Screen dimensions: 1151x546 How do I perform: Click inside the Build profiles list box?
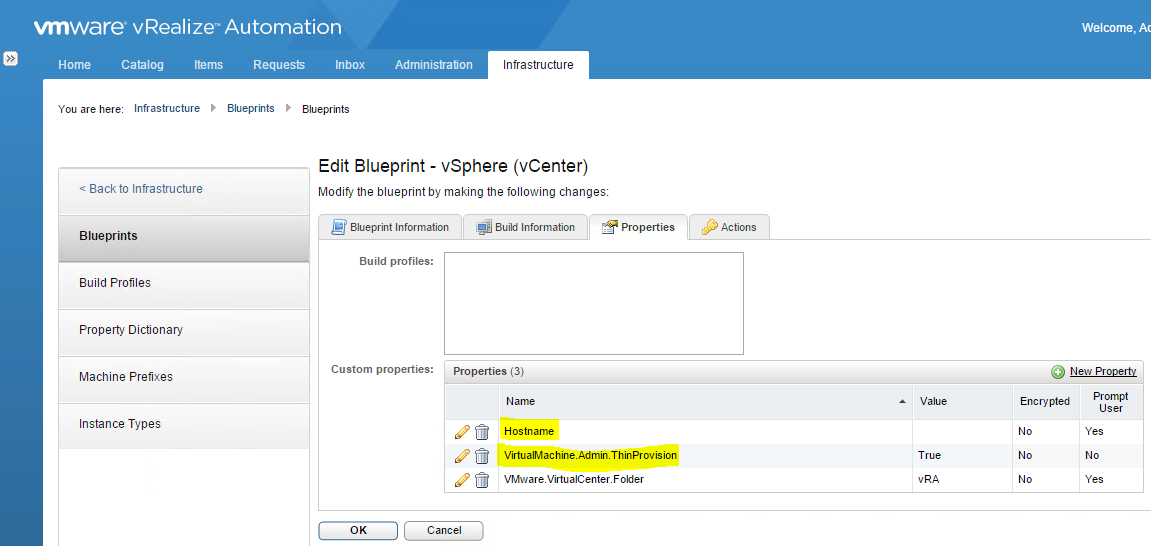(594, 304)
